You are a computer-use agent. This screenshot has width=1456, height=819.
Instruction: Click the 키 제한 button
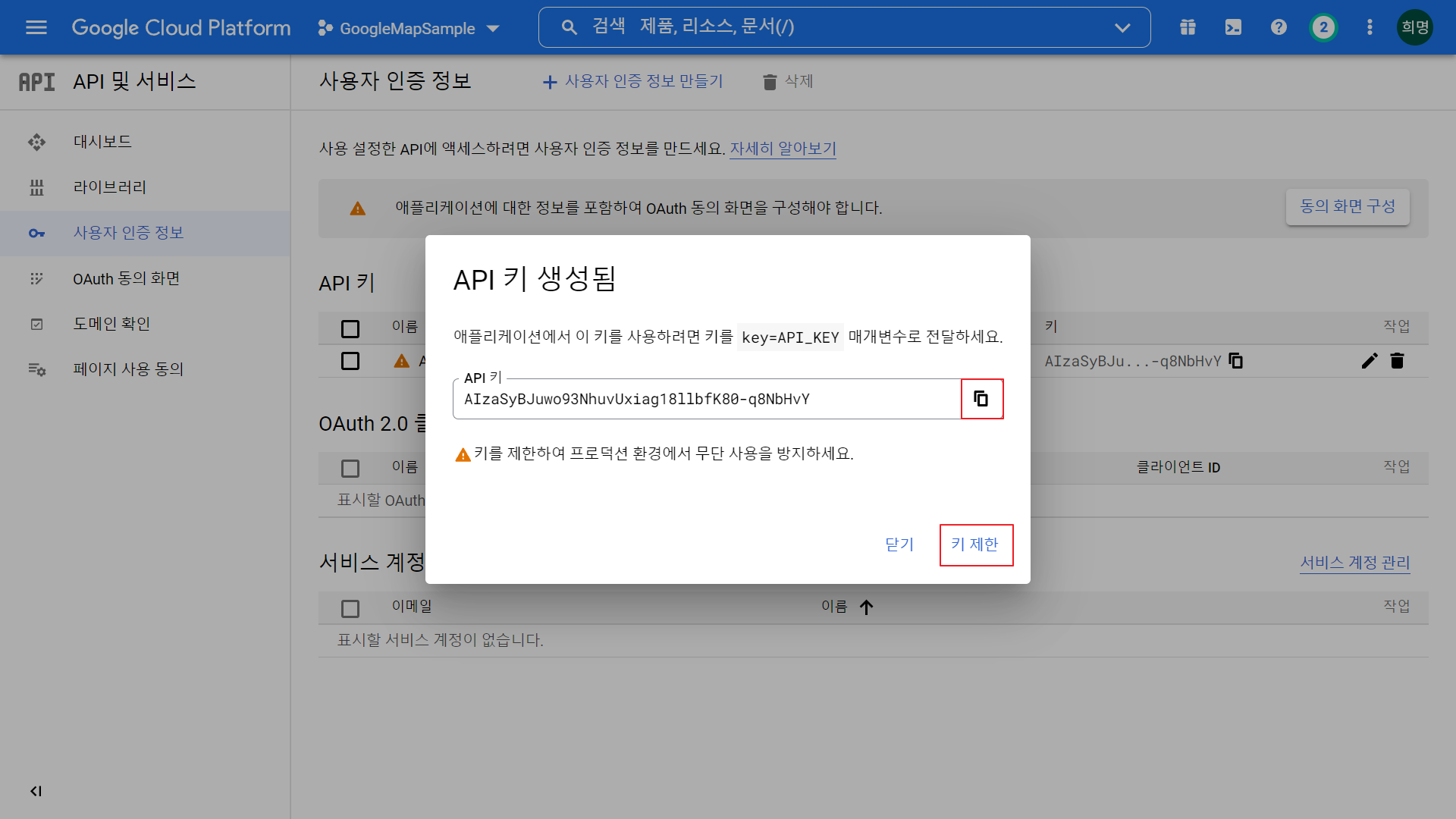point(975,544)
